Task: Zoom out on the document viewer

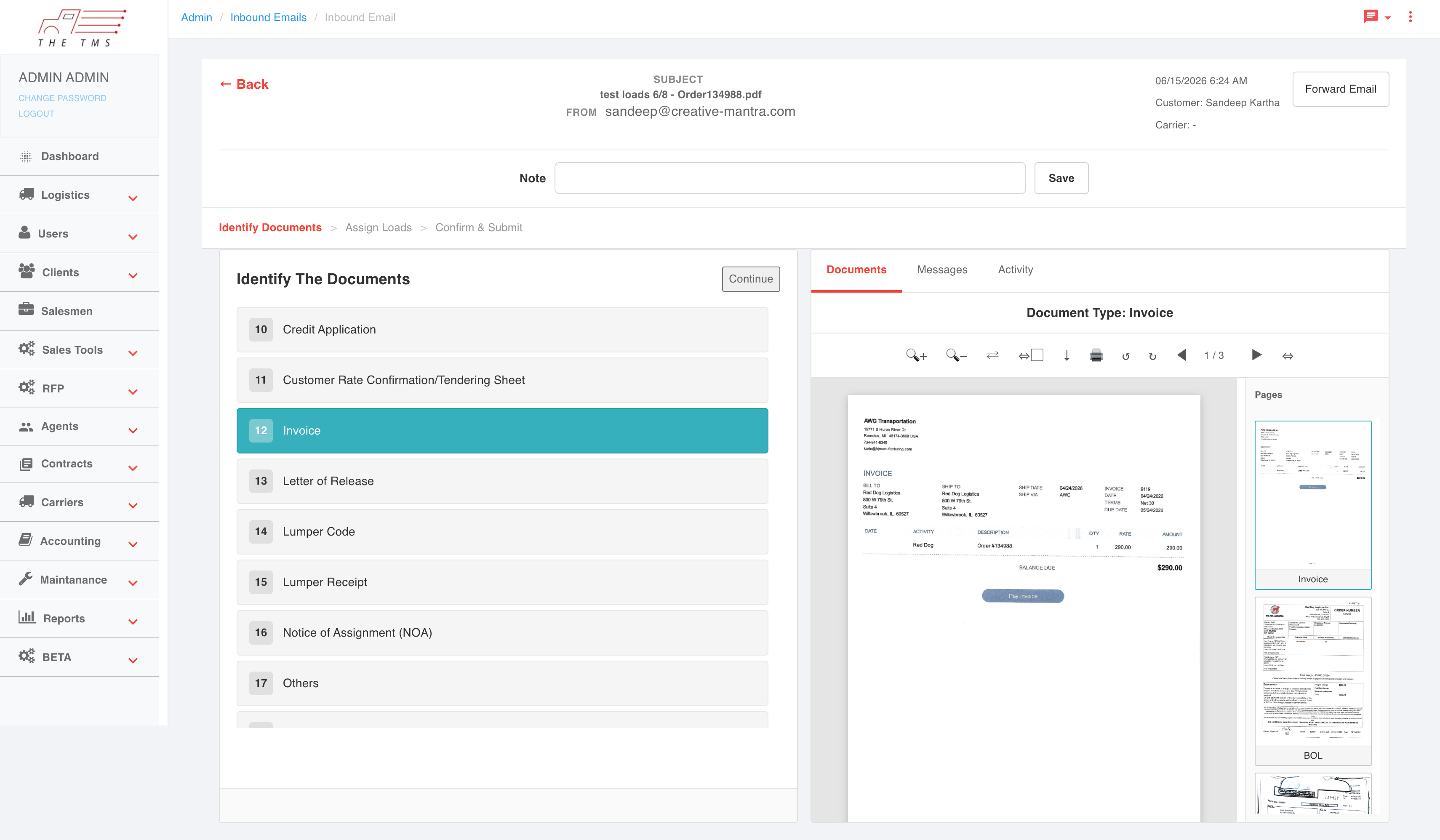Action: (956, 355)
